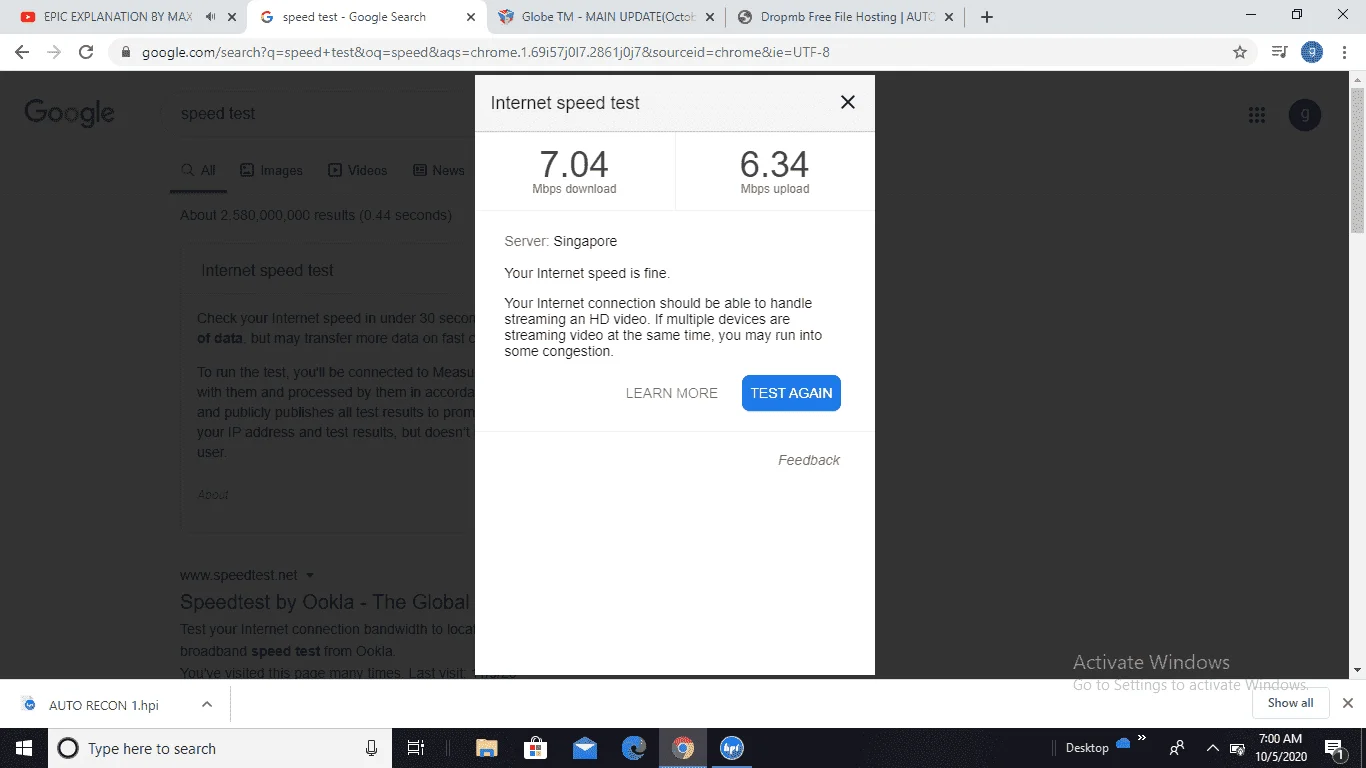Open the Speedtest by Ookla result link
The image size is (1366, 768).
tap(325, 602)
